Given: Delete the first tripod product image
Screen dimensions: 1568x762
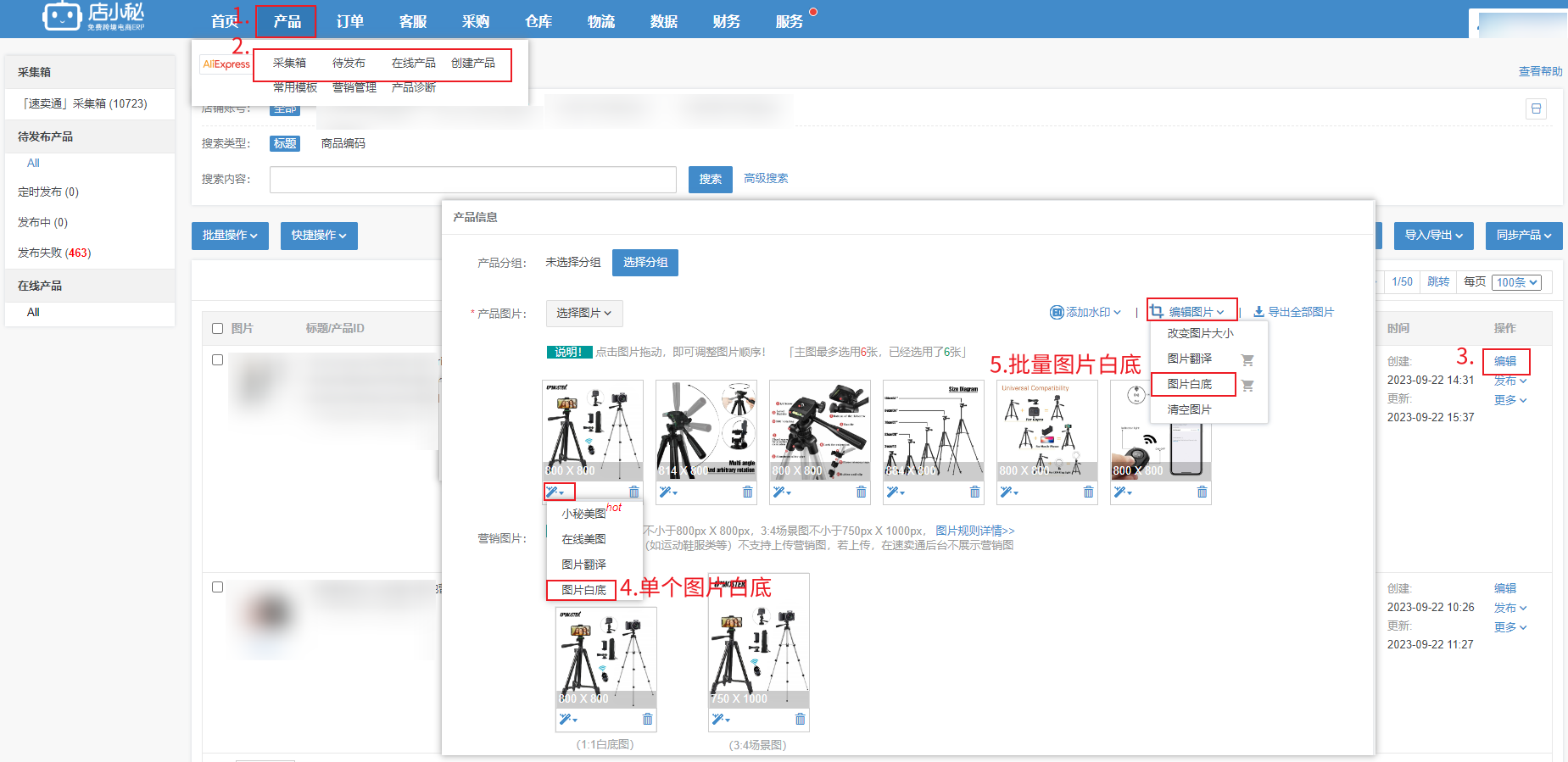Looking at the screenshot, I should [x=633, y=492].
